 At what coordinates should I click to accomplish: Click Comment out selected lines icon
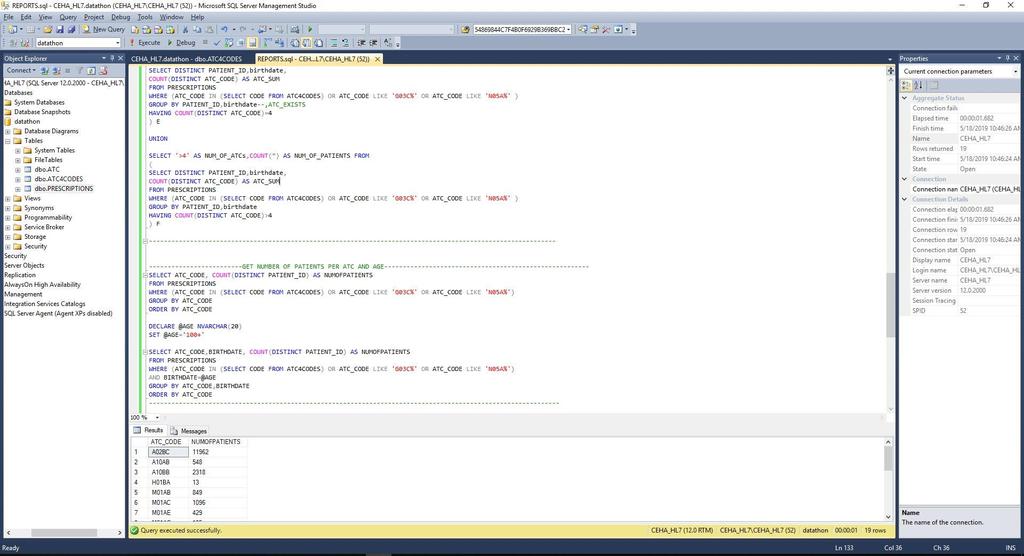[x=334, y=42]
